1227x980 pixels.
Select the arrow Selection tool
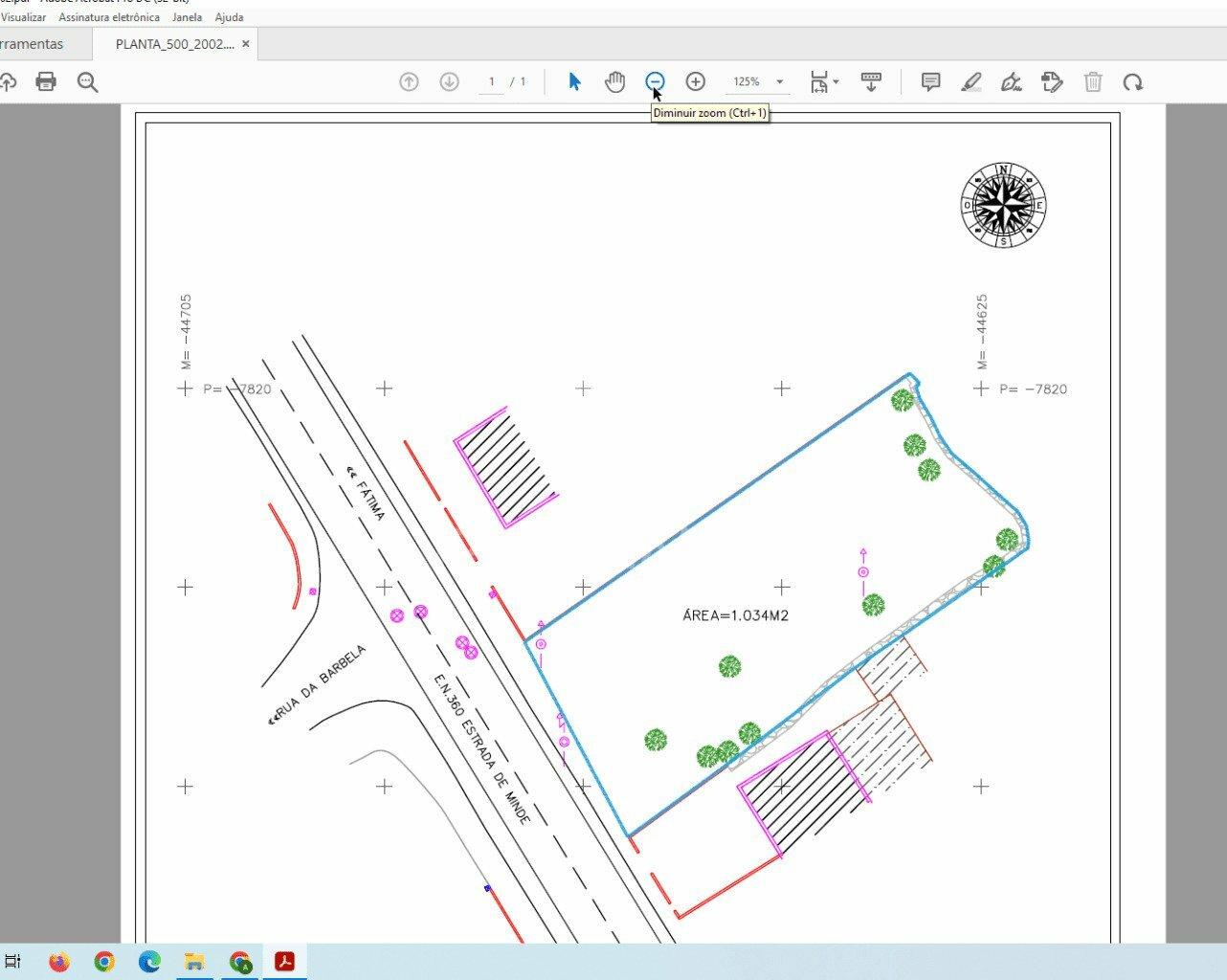[574, 82]
